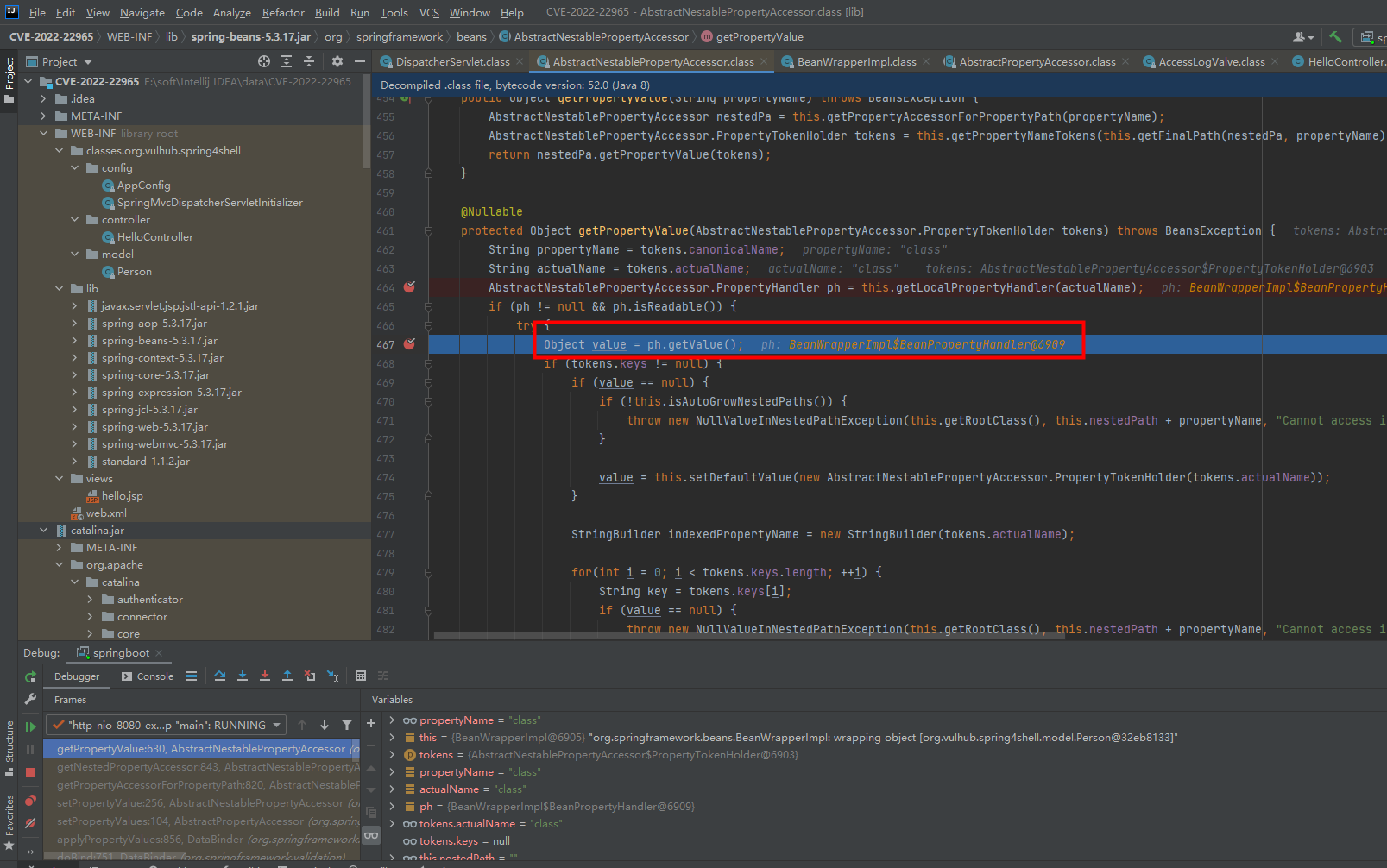Viewport: 1387px width, 868px height.
Task: Open the Run menu
Action: [x=360, y=12]
